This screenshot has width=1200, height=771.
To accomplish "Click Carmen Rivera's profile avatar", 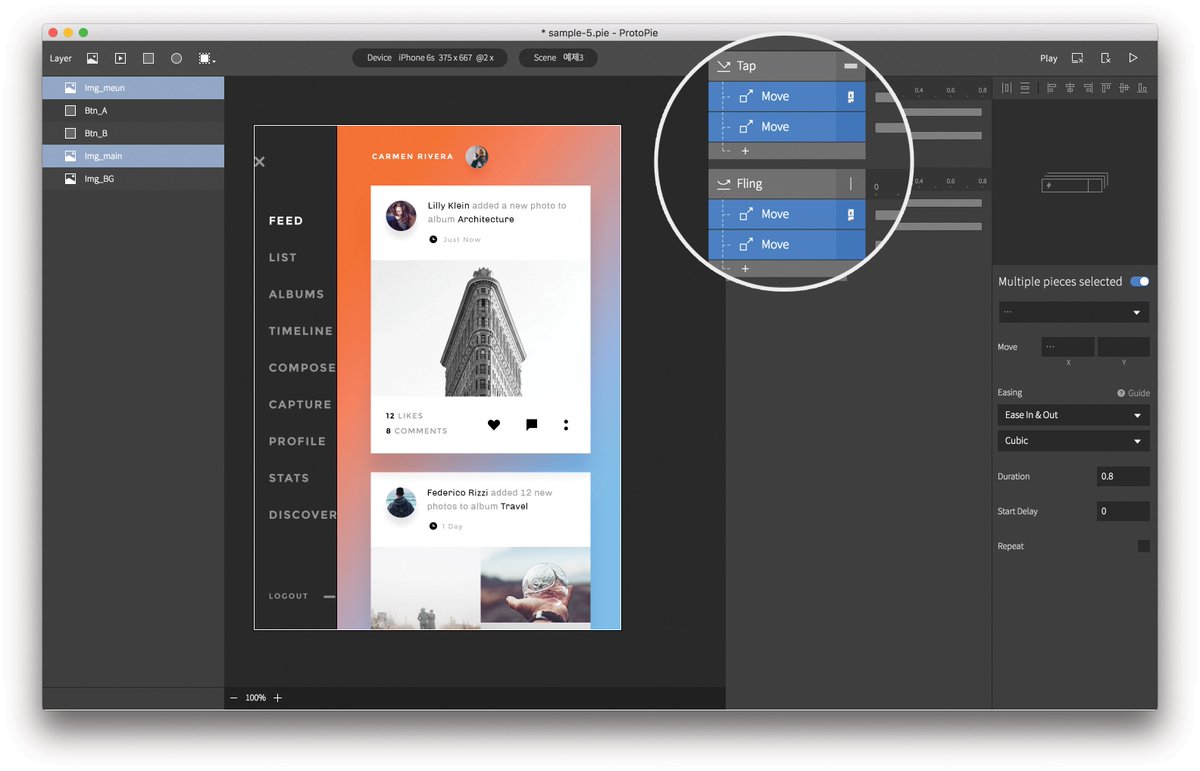I will click(477, 156).
